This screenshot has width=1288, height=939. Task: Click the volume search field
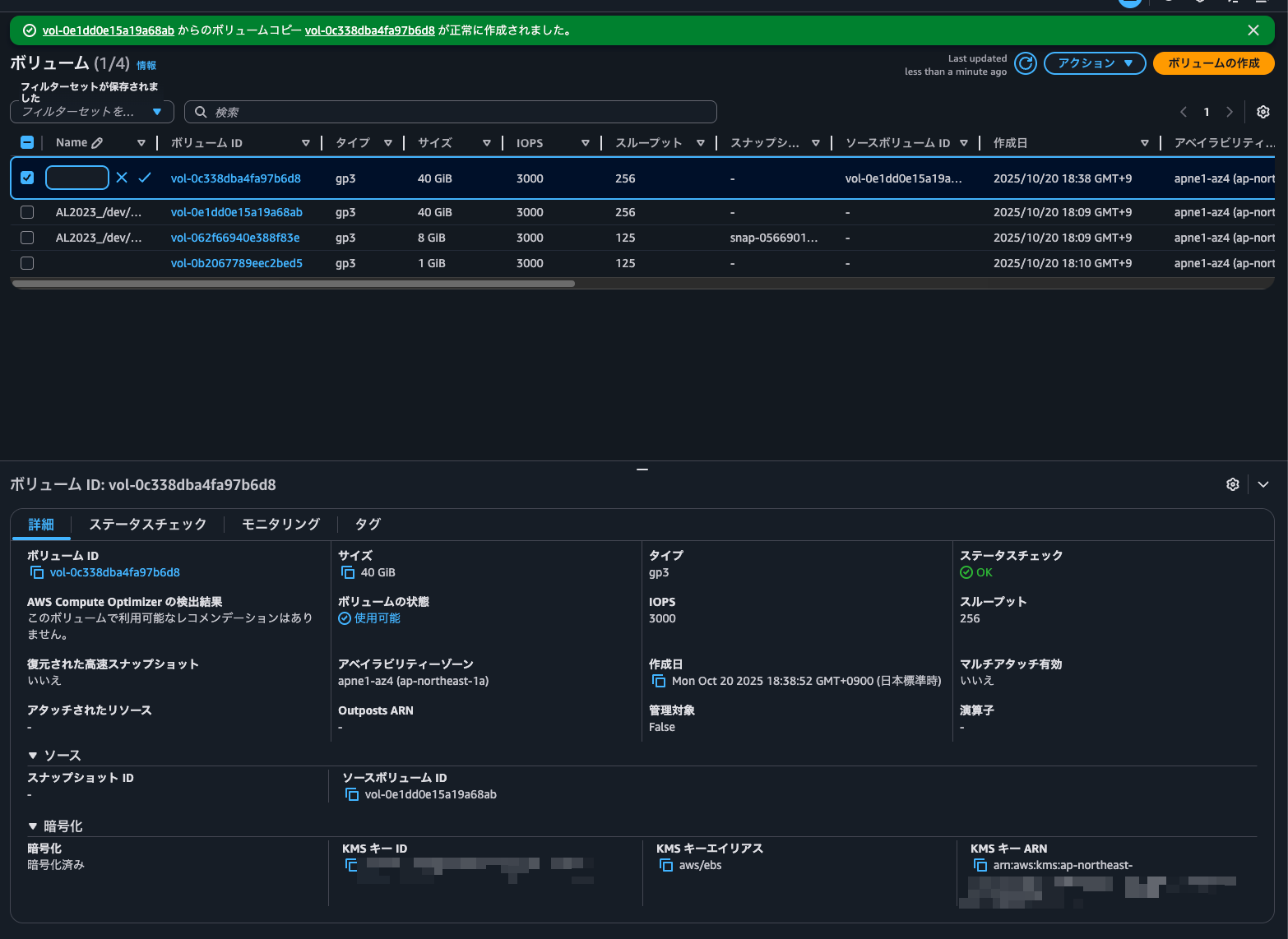[x=451, y=112]
